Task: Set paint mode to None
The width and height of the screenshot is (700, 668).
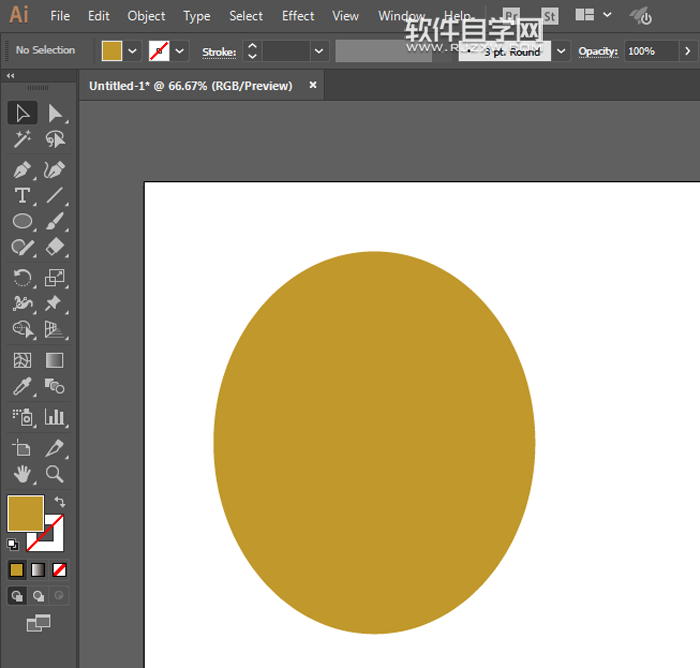Action: pos(59,570)
